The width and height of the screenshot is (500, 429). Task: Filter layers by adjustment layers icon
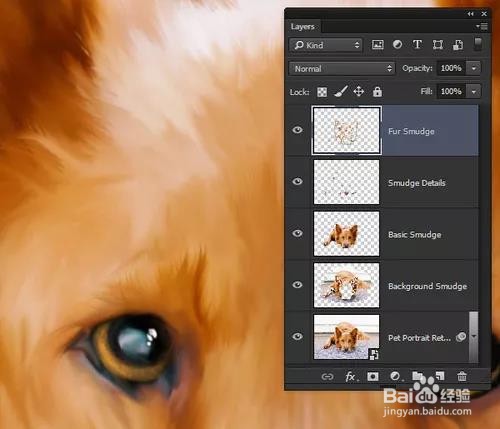[x=397, y=45]
